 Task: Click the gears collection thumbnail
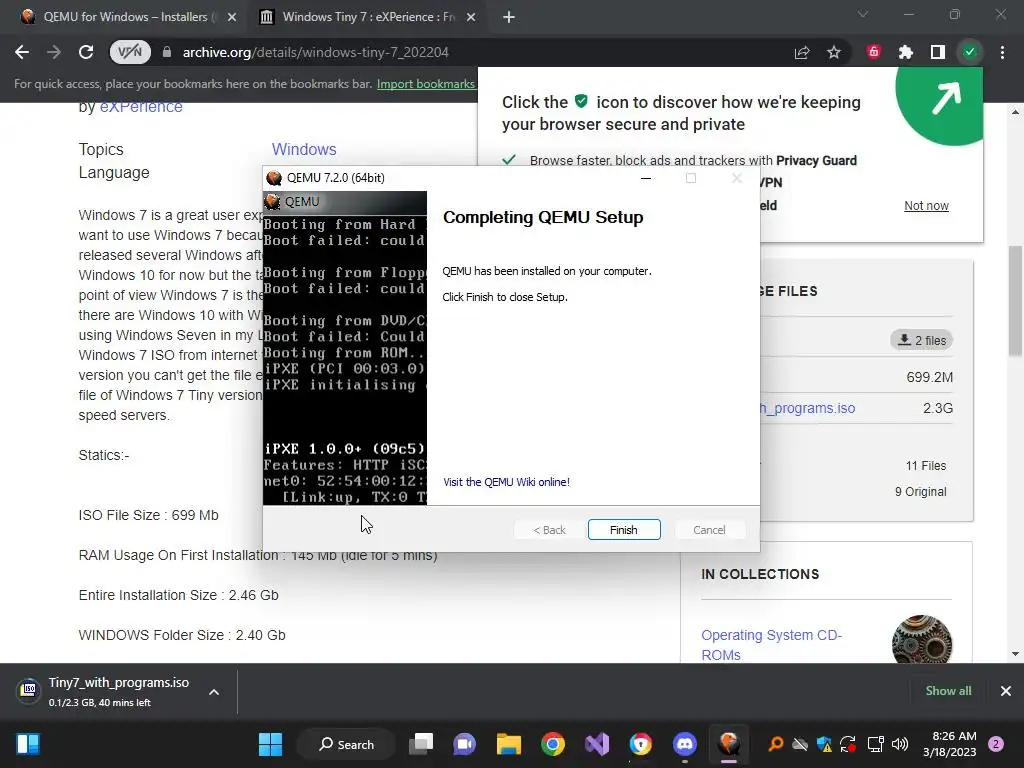922,639
